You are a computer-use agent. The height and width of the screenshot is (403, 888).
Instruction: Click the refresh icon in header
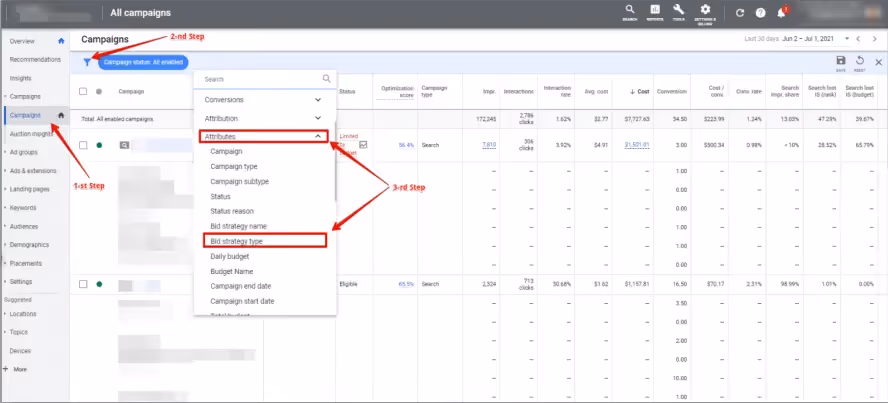[740, 13]
